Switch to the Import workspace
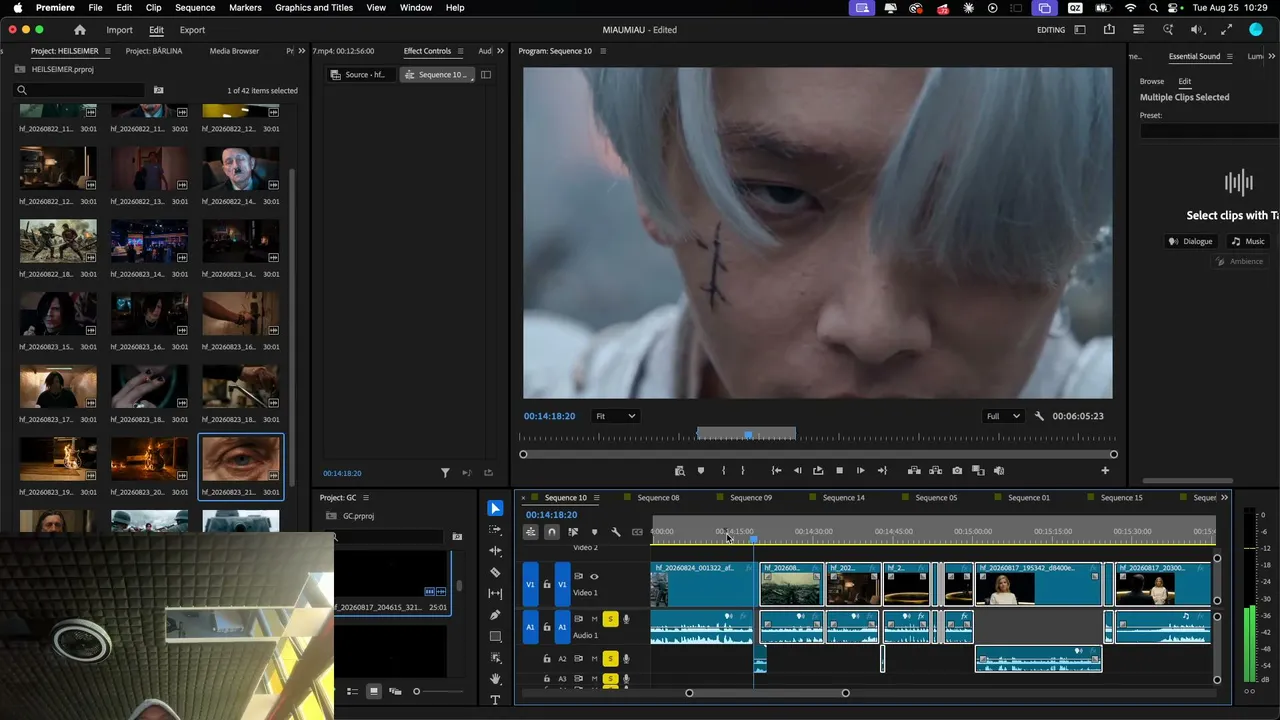The image size is (1280, 720). click(119, 30)
